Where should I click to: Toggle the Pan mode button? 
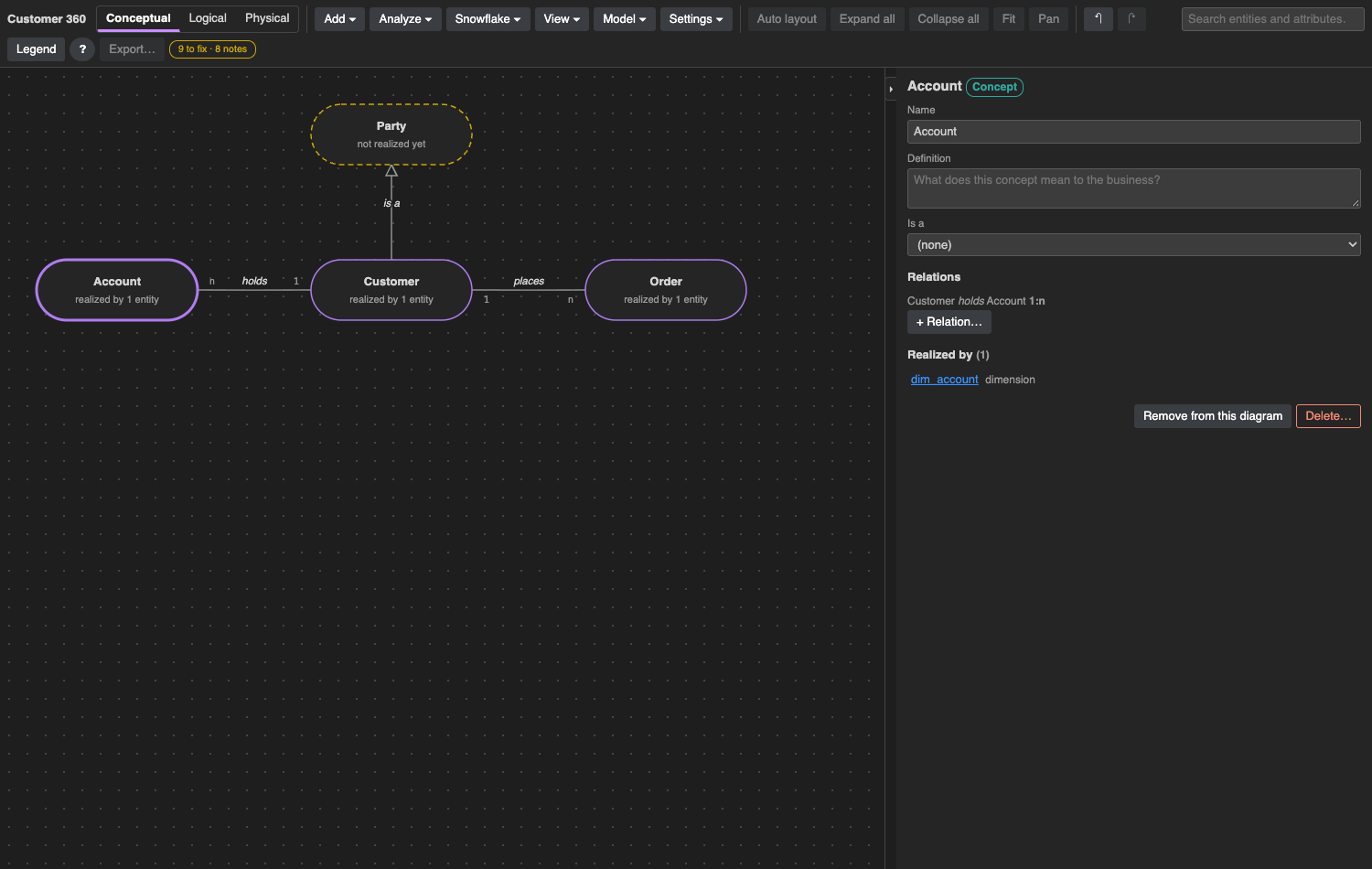pyautogui.click(x=1048, y=19)
